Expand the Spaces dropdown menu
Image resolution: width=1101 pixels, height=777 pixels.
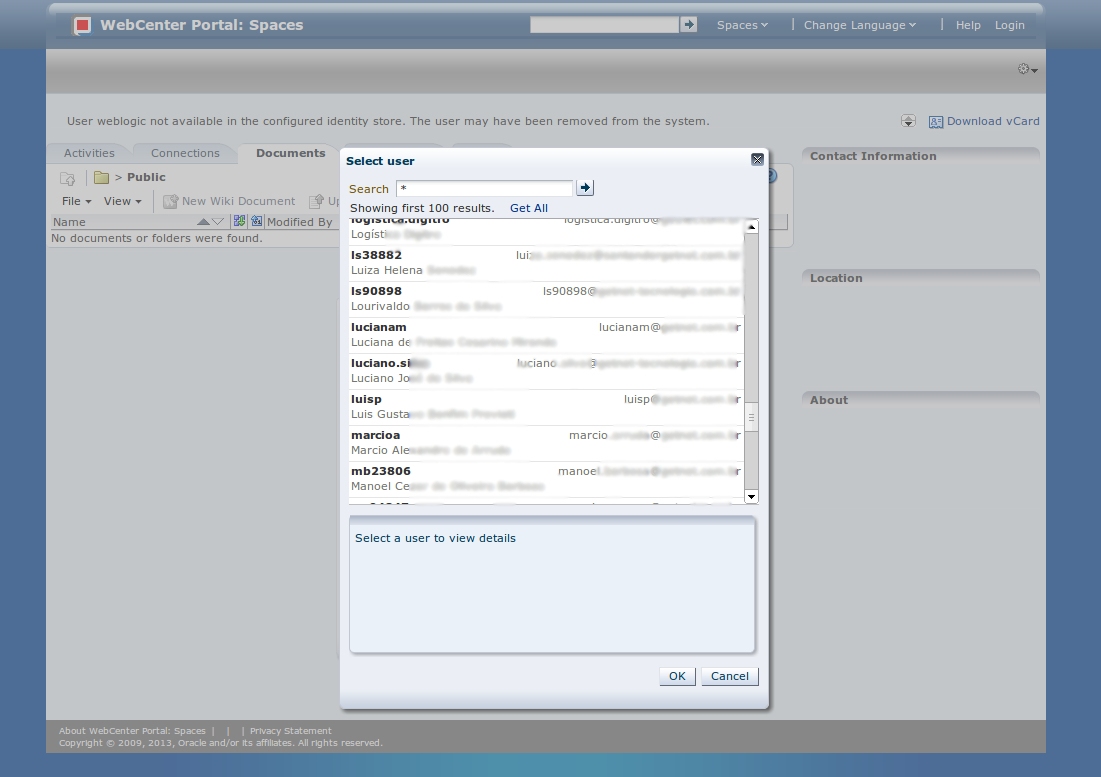pos(742,26)
